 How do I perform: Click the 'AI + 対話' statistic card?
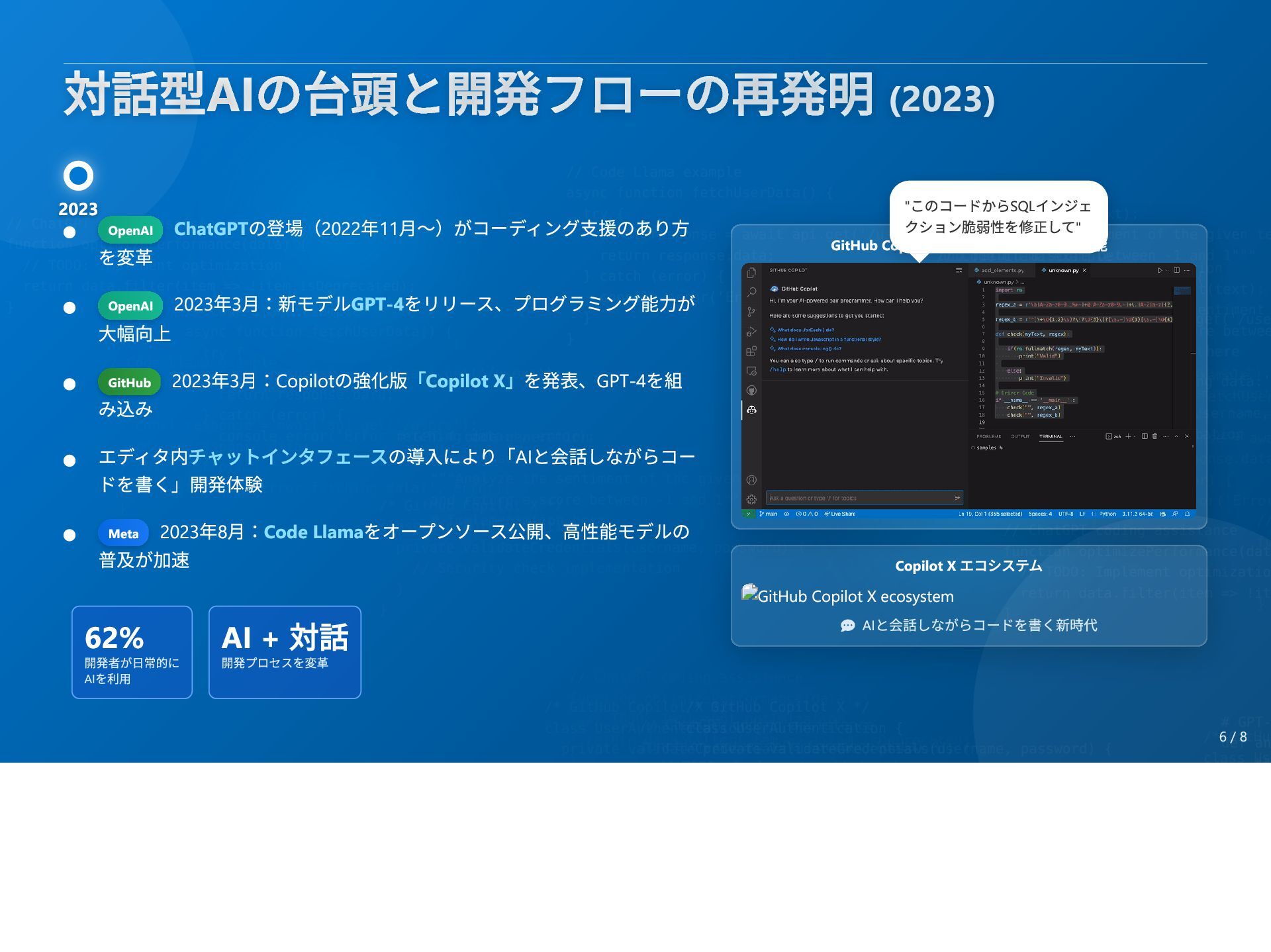pos(285,652)
